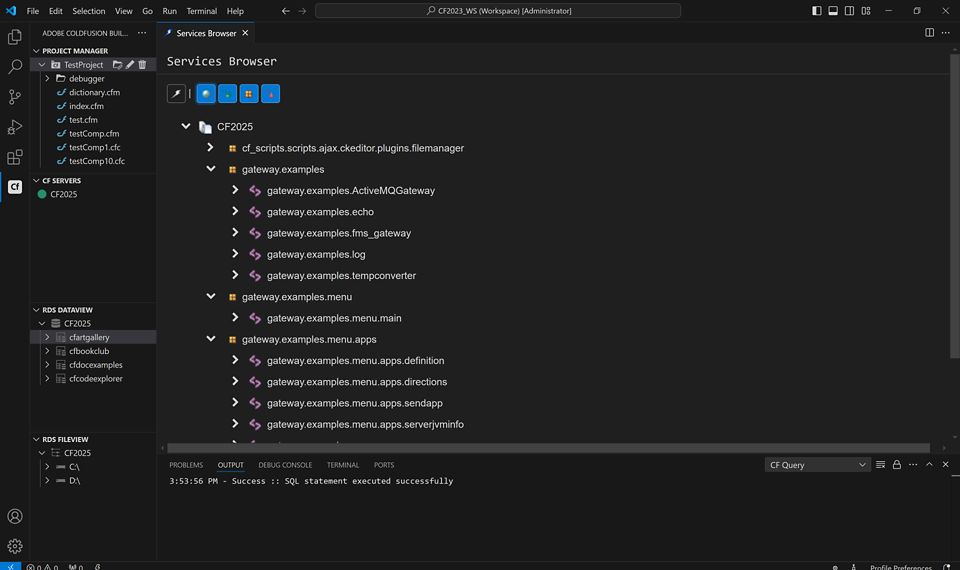Screen dimensions: 960x570
Task: Click the command center search box
Action: coord(498,11)
